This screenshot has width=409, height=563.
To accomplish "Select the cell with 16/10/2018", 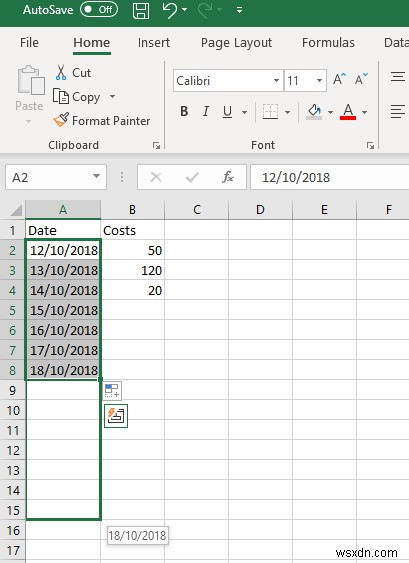I will (x=63, y=330).
